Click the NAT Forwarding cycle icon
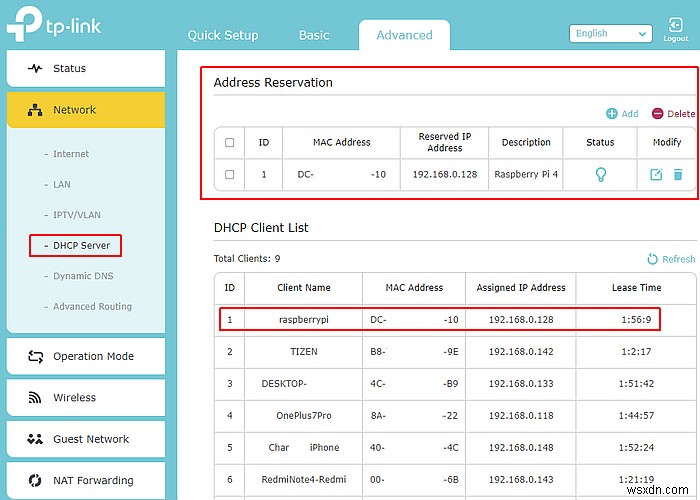This screenshot has height=500, width=700. tap(35, 480)
